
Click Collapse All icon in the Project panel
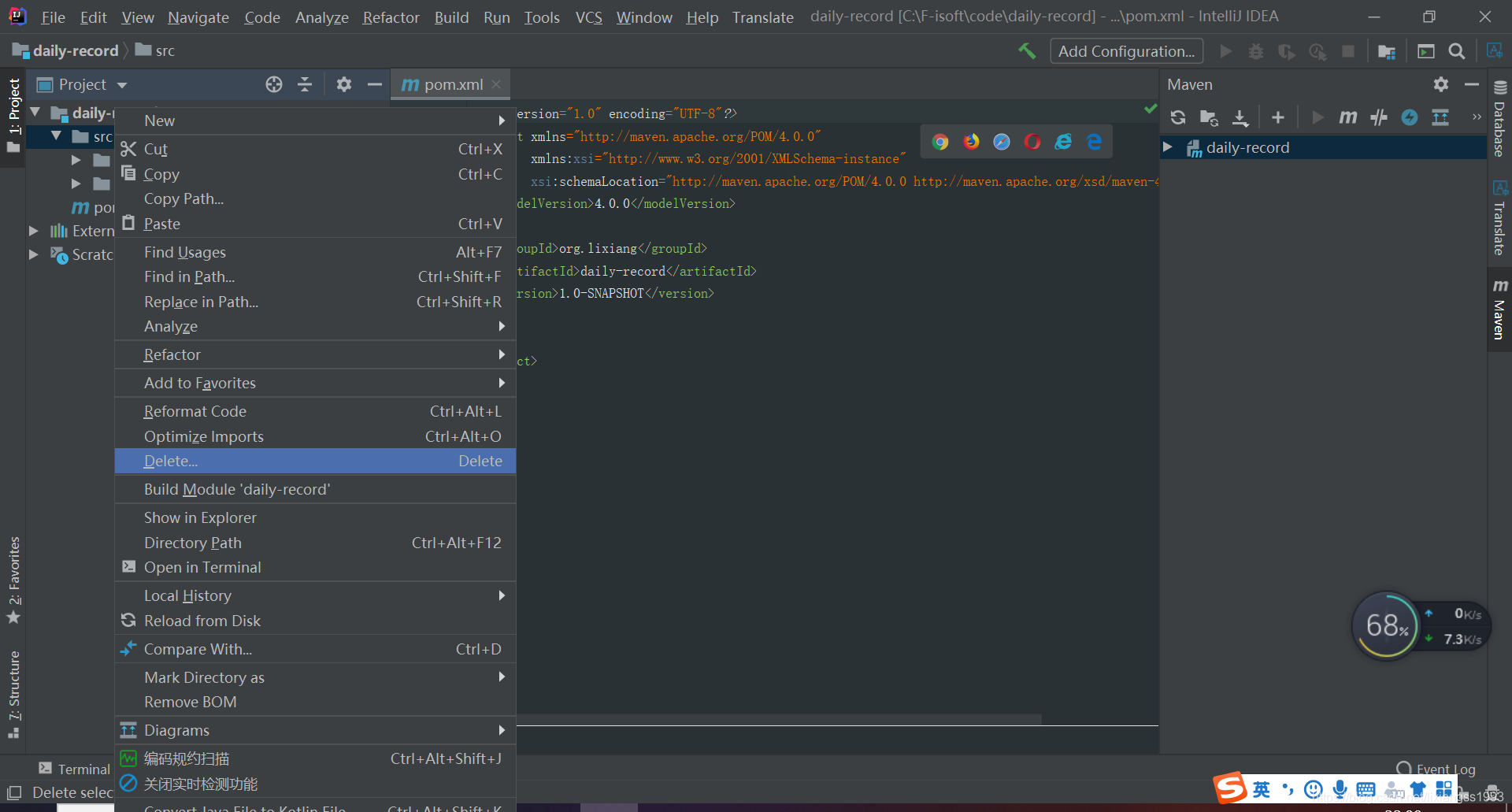click(x=305, y=84)
